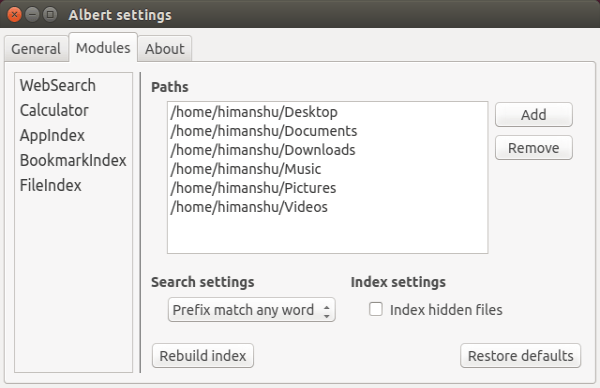The height and width of the screenshot is (388, 600).
Task: Click the Add path button
Action: point(534,114)
